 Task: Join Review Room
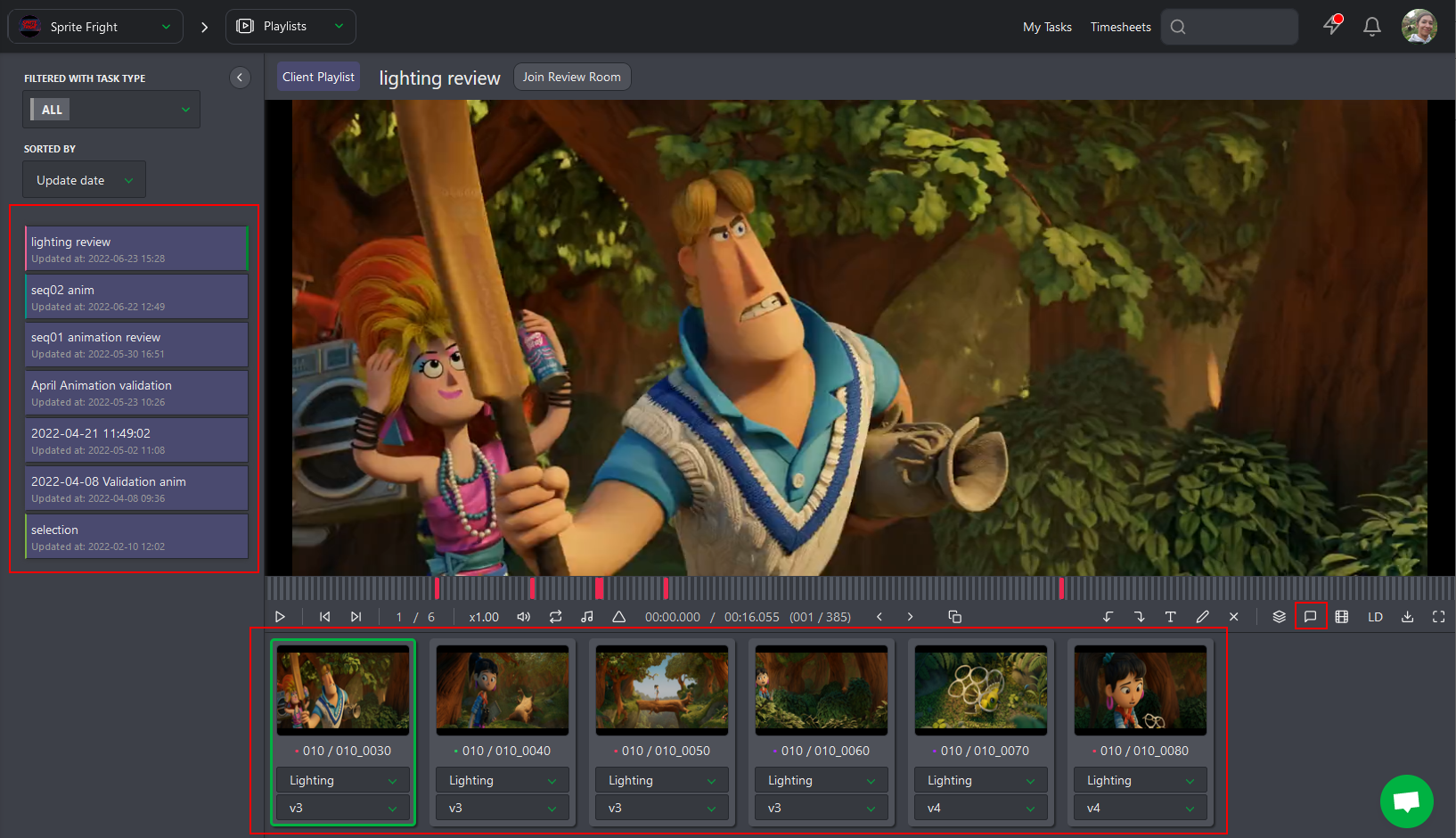coord(572,77)
